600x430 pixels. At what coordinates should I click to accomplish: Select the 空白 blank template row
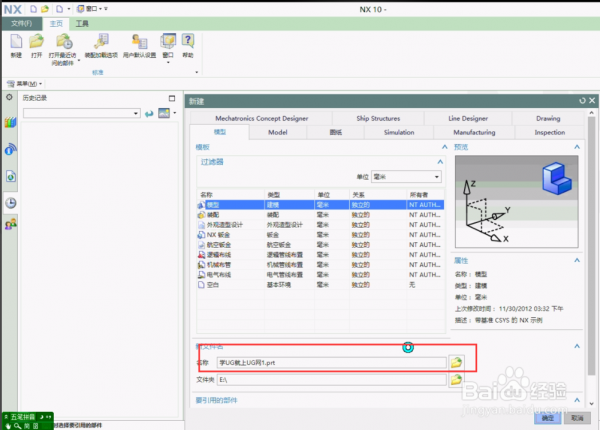[x=320, y=285]
